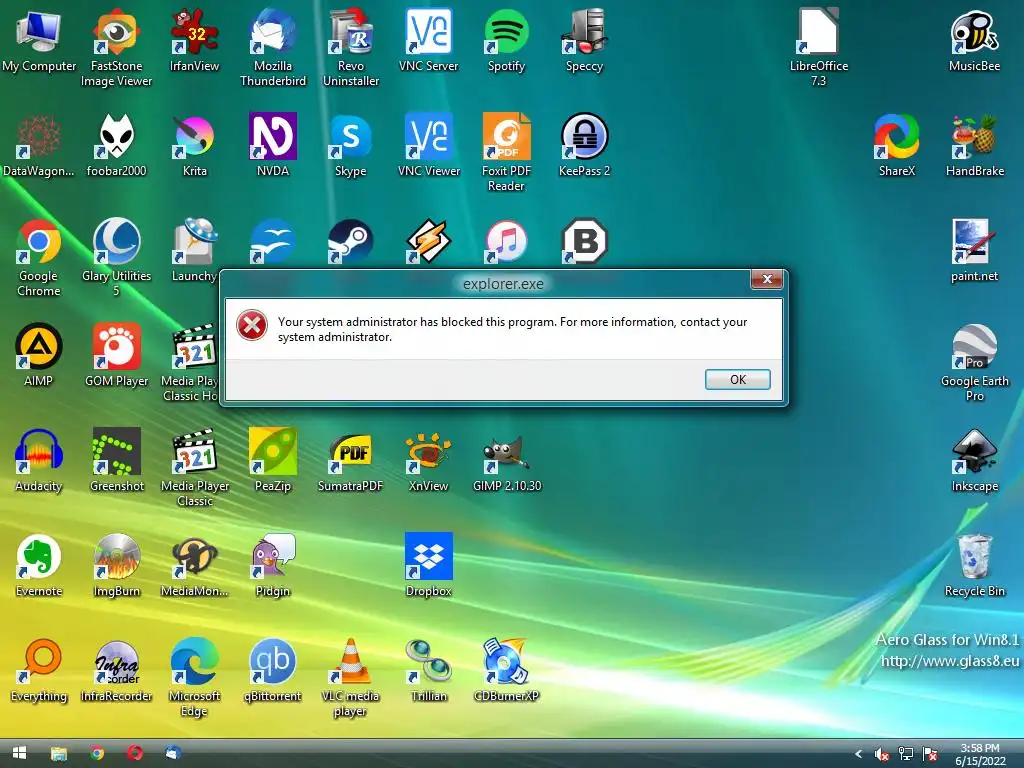Select the IrfanView desktop shortcut

pos(195,40)
